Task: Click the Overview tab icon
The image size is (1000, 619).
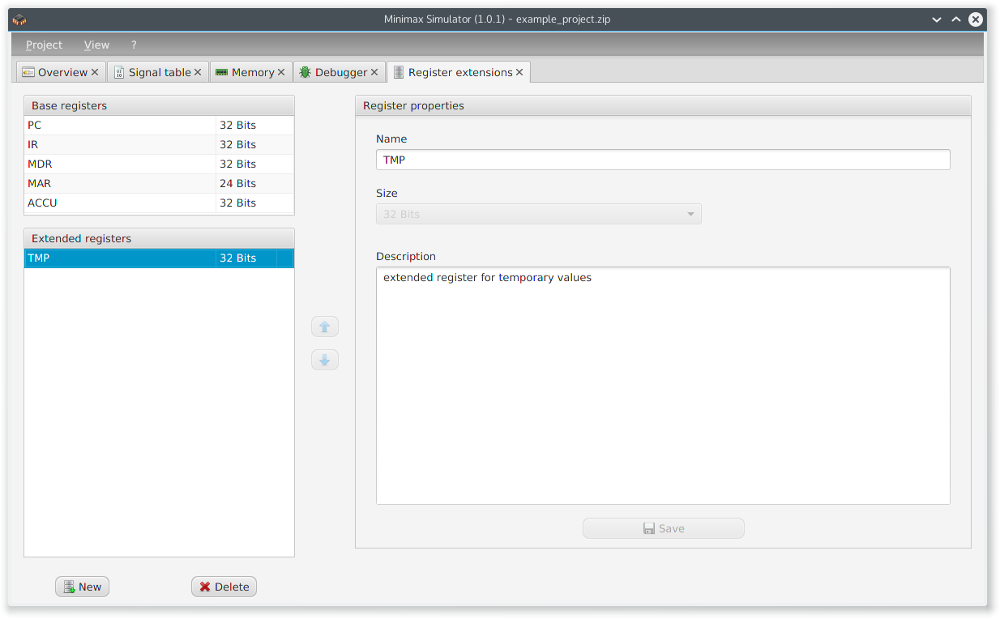Action: coord(28,73)
